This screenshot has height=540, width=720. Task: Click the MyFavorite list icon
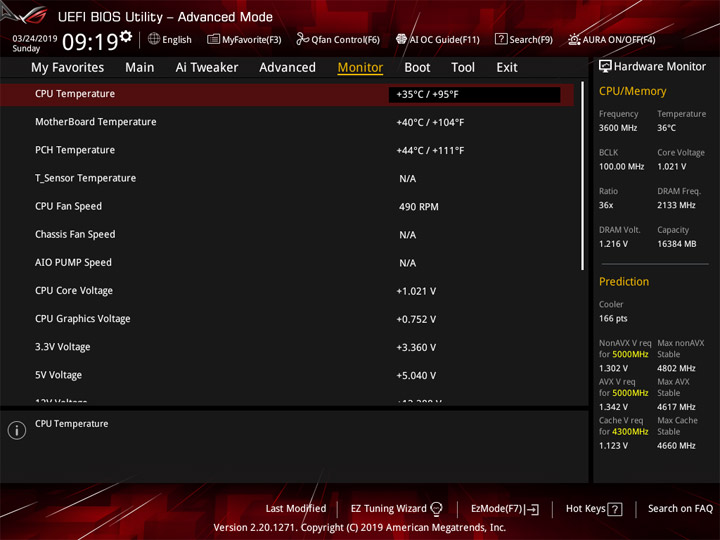(213, 39)
